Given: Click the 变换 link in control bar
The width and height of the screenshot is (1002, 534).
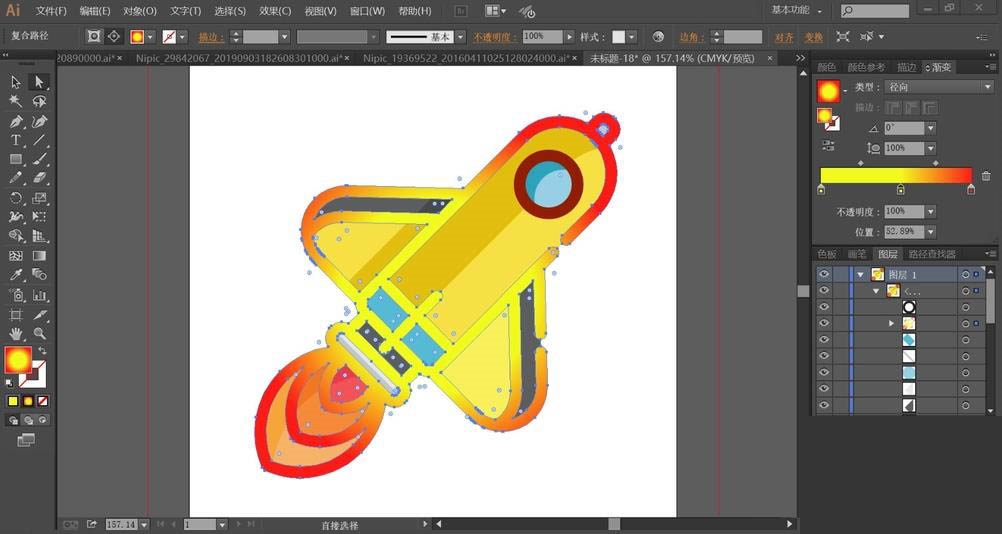Looking at the screenshot, I should 813,37.
